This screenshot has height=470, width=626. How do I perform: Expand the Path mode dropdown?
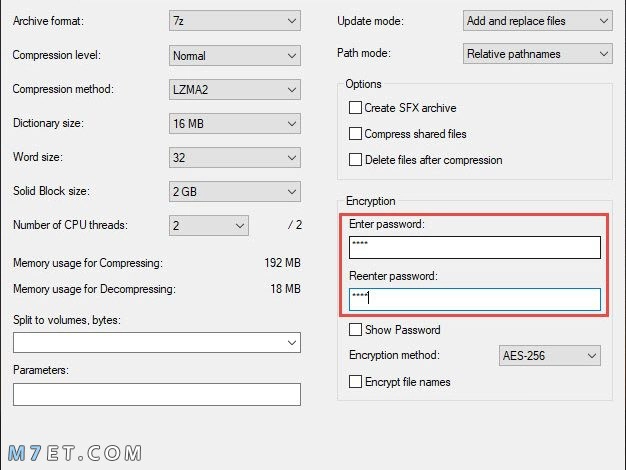pos(538,54)
